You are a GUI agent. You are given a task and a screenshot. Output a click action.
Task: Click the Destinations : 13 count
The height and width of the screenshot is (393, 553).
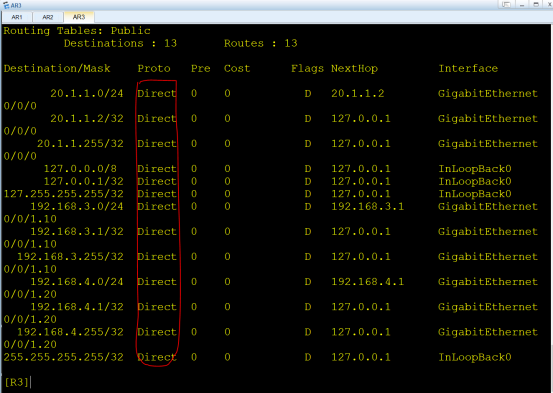[x=120, y=43]
